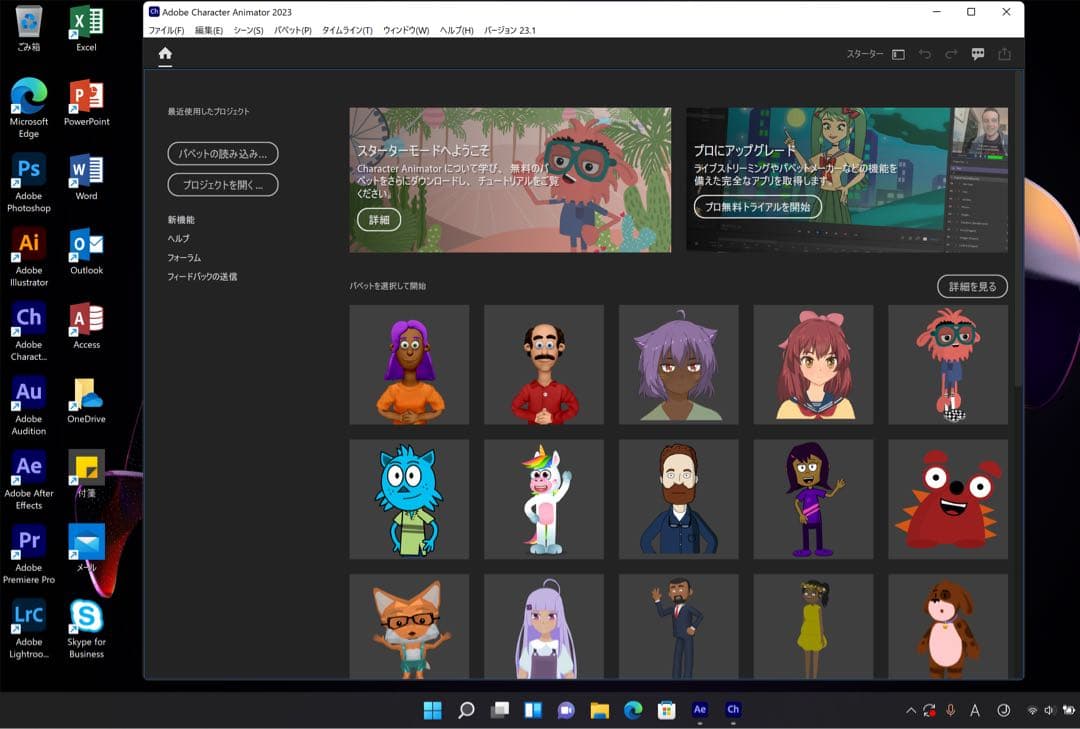Screen dimensions: 1080x729
Task: Click パペットの読み込み button
Action: [x=222, y=154]
